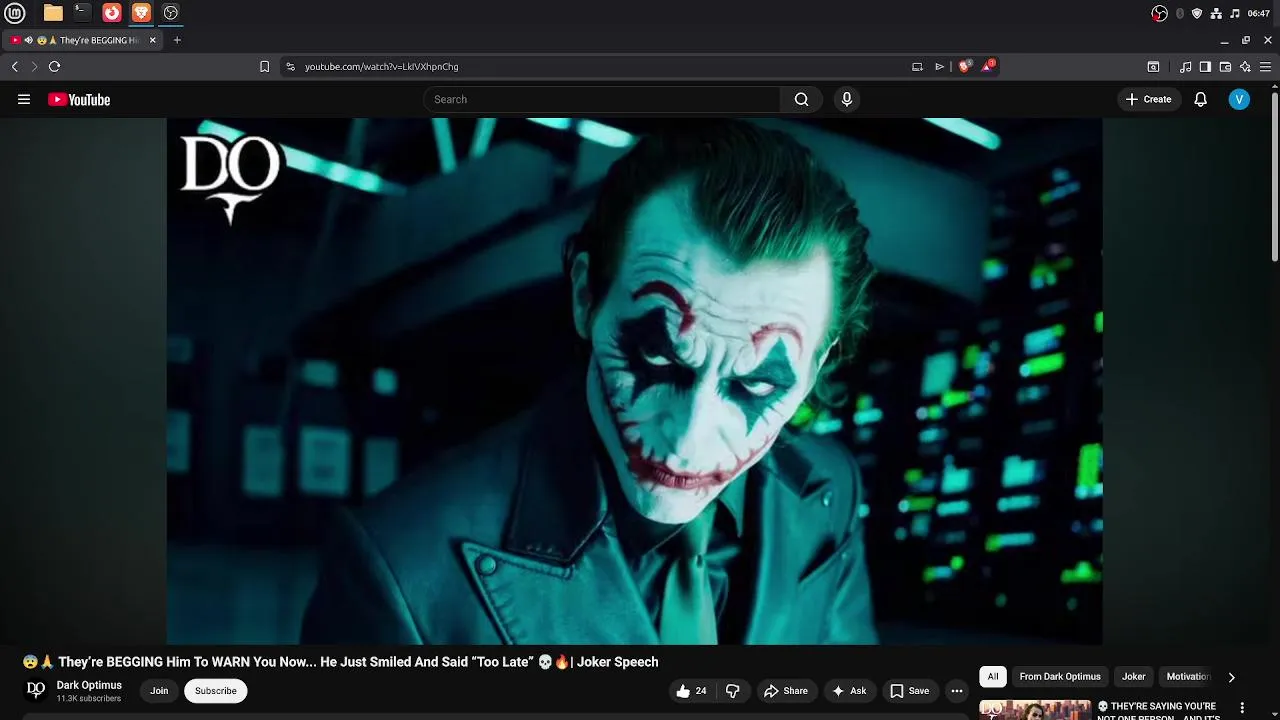Open more actions three-dot menu
This screenshot has width=1280, height=720.
(x=957, y=691)
